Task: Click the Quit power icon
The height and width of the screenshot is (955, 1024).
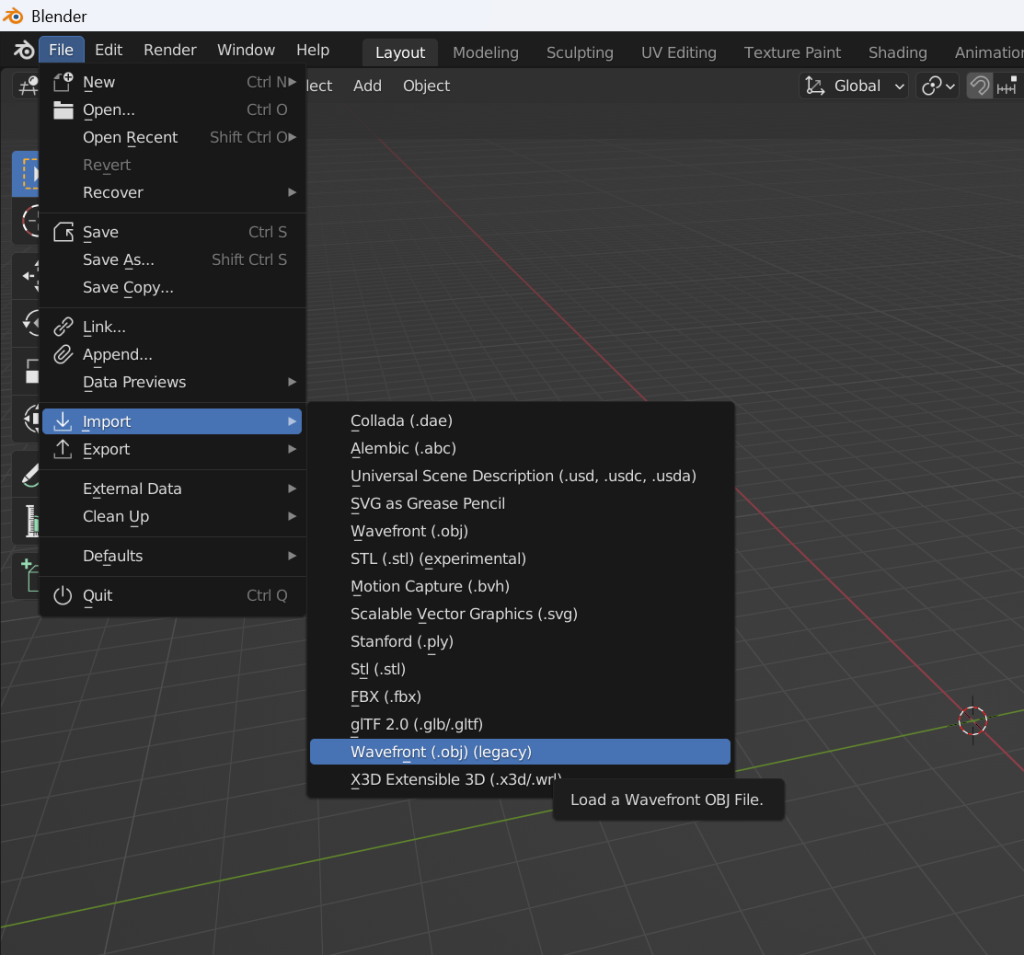Action: click(63, 595)
